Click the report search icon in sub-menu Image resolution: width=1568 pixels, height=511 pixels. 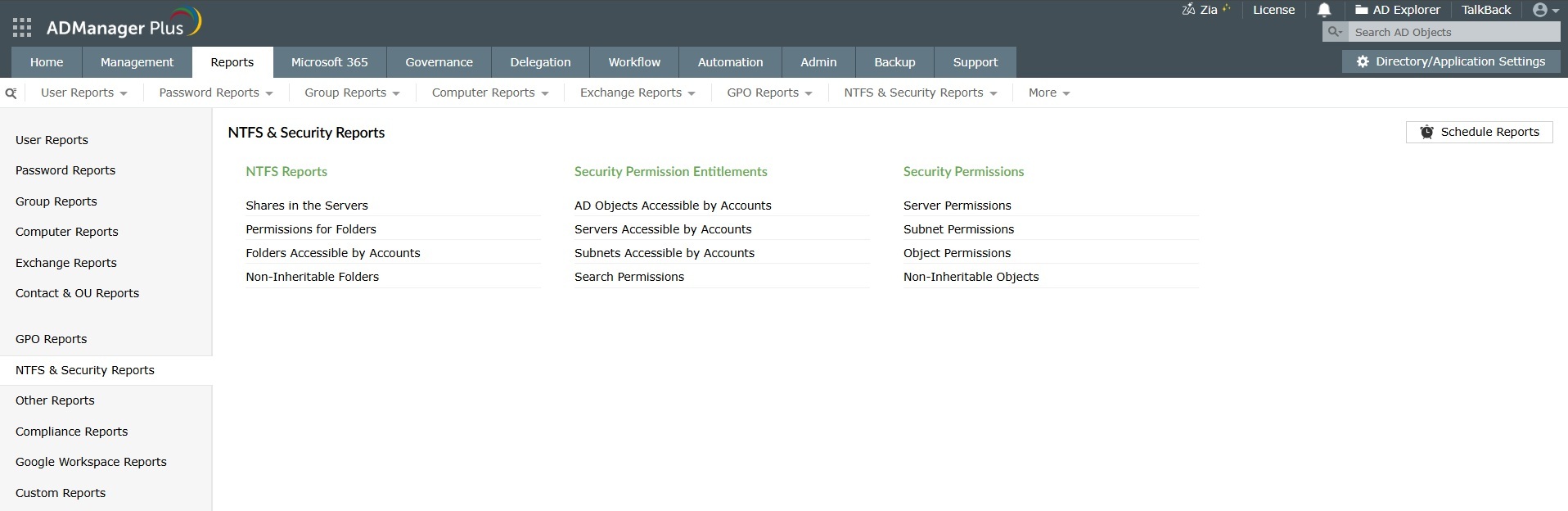coord(11,93)
